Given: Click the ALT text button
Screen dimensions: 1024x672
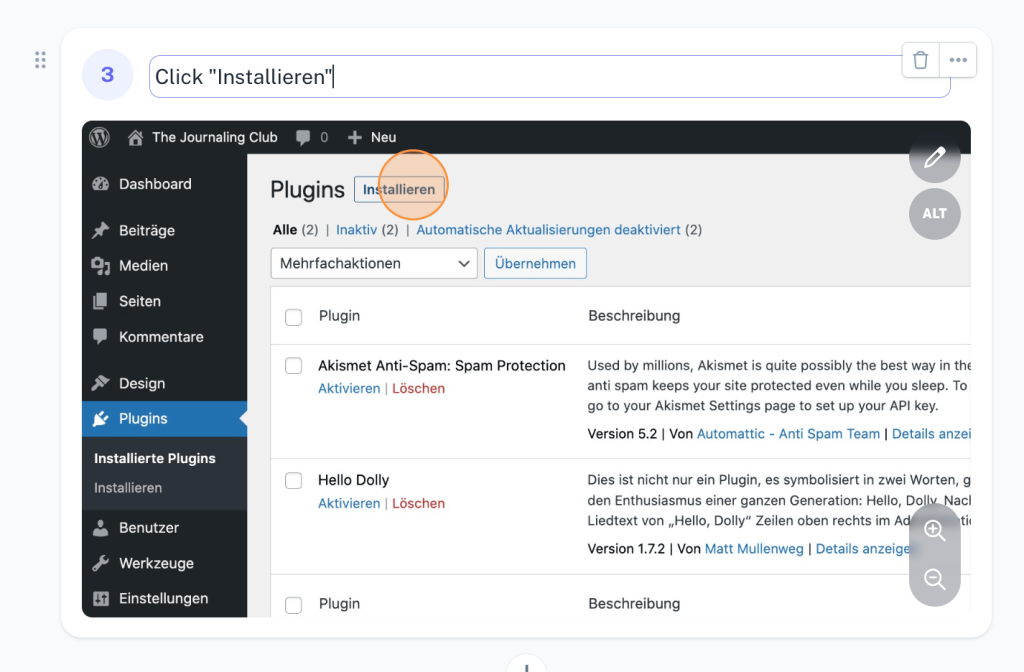Looking at the screenshot, I should (934, 214).
